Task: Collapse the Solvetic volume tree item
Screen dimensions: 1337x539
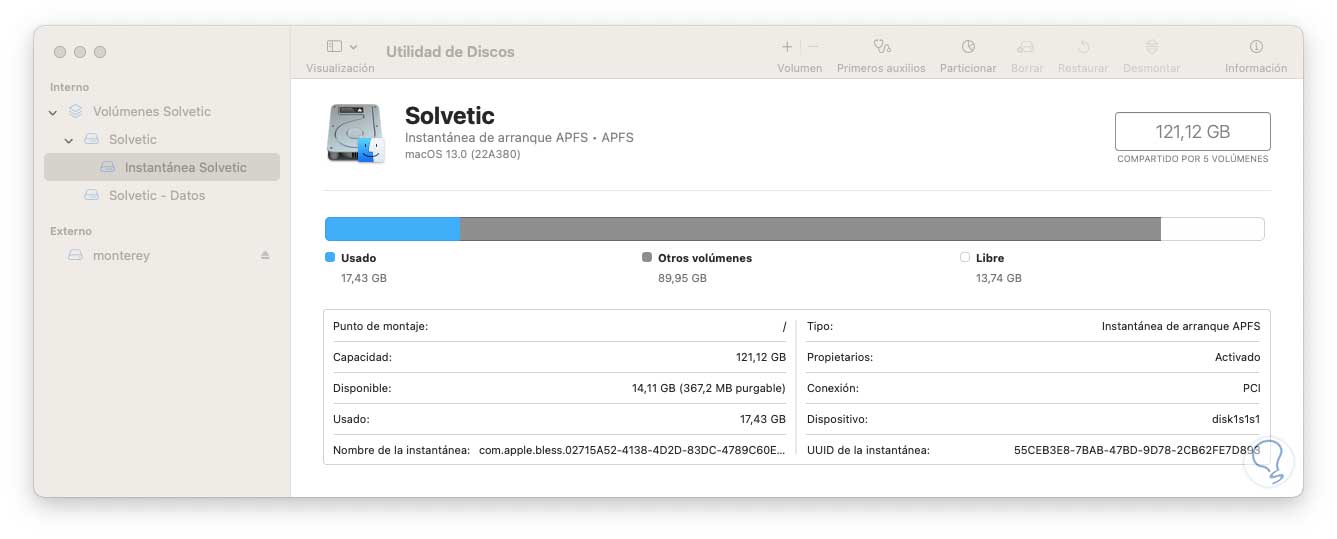Action: coord(69,140)
